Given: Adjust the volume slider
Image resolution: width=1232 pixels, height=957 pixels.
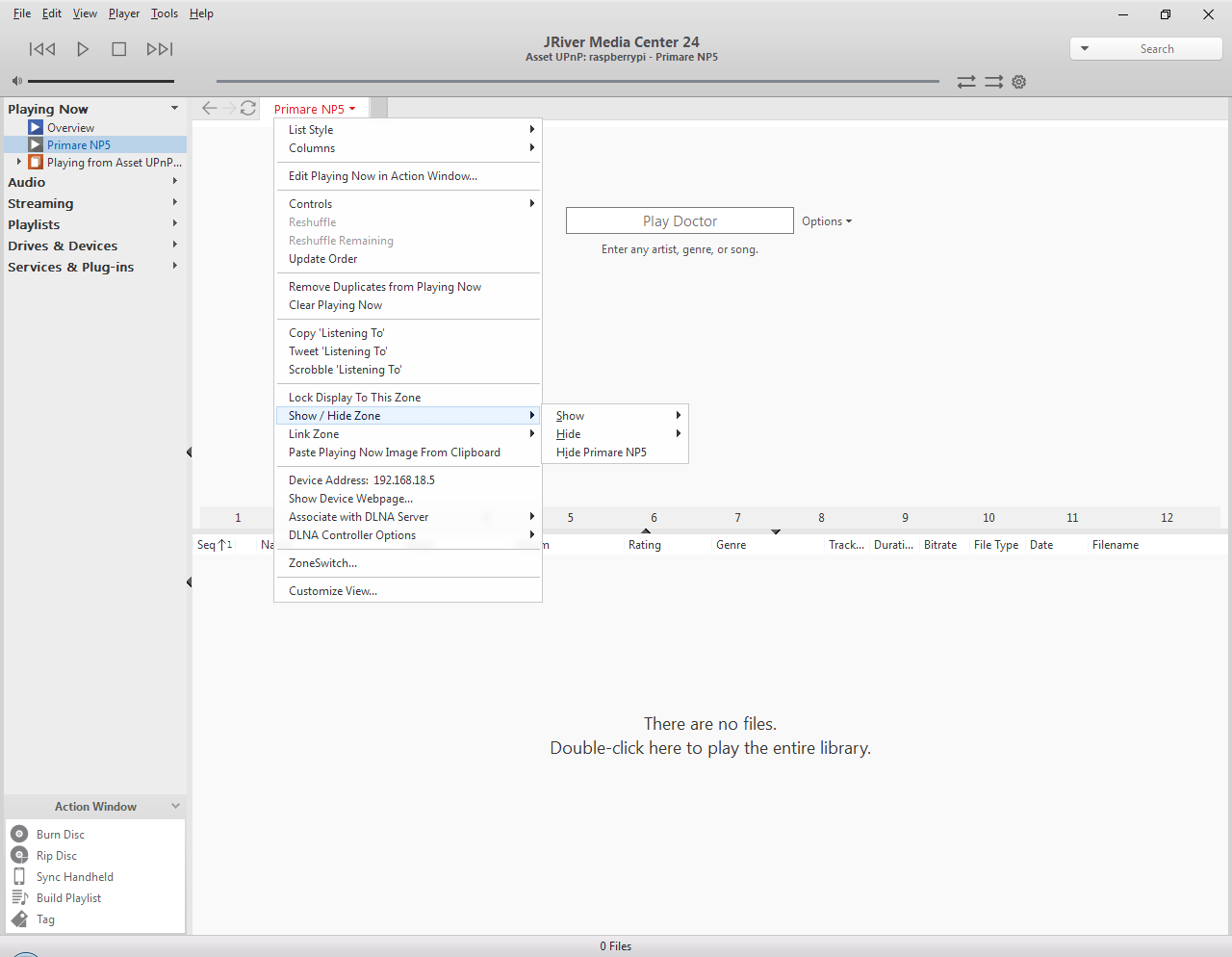Looking at the screenshot, I should point(101,81).
